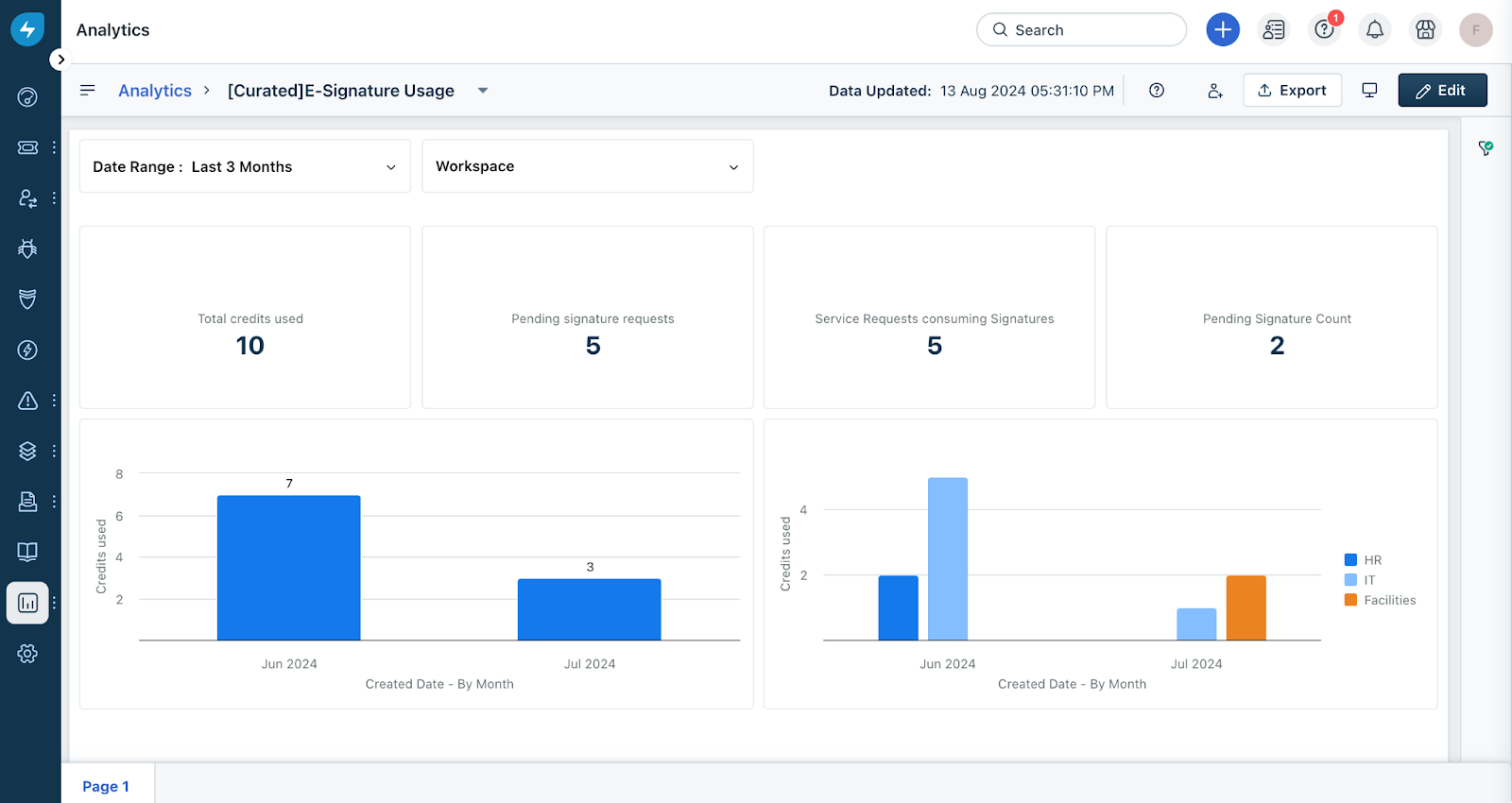Click the Pending Signature Count value 2

(1277, 346)
